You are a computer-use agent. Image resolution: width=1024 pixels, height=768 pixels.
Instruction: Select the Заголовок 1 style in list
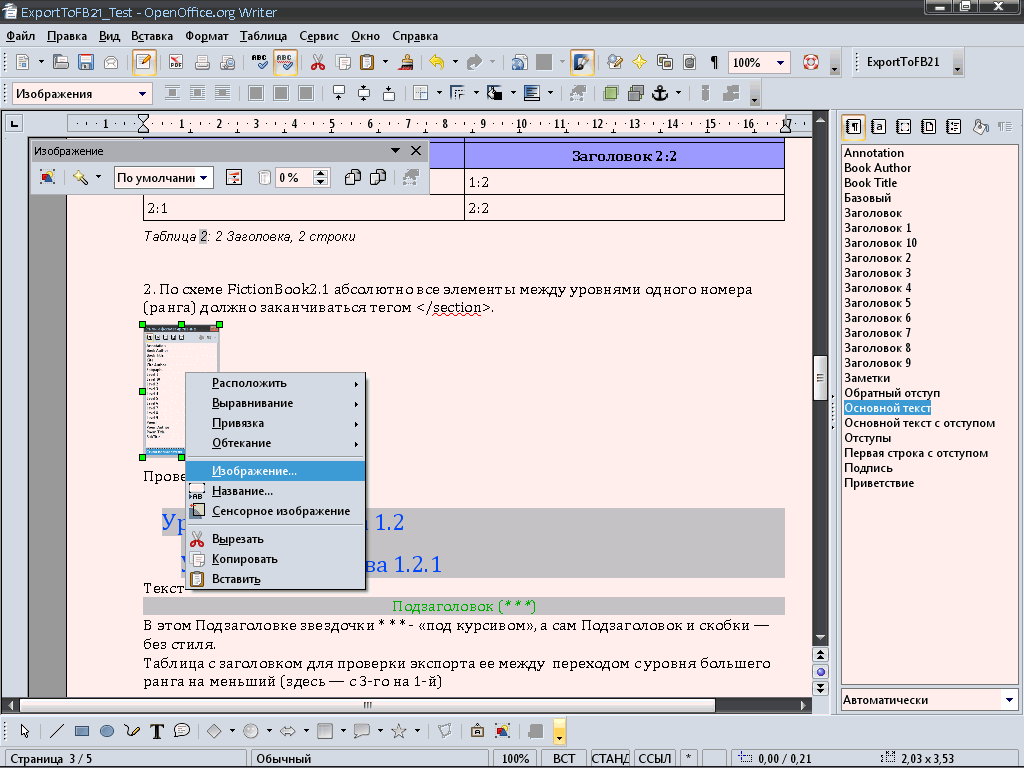click(877, 228)
